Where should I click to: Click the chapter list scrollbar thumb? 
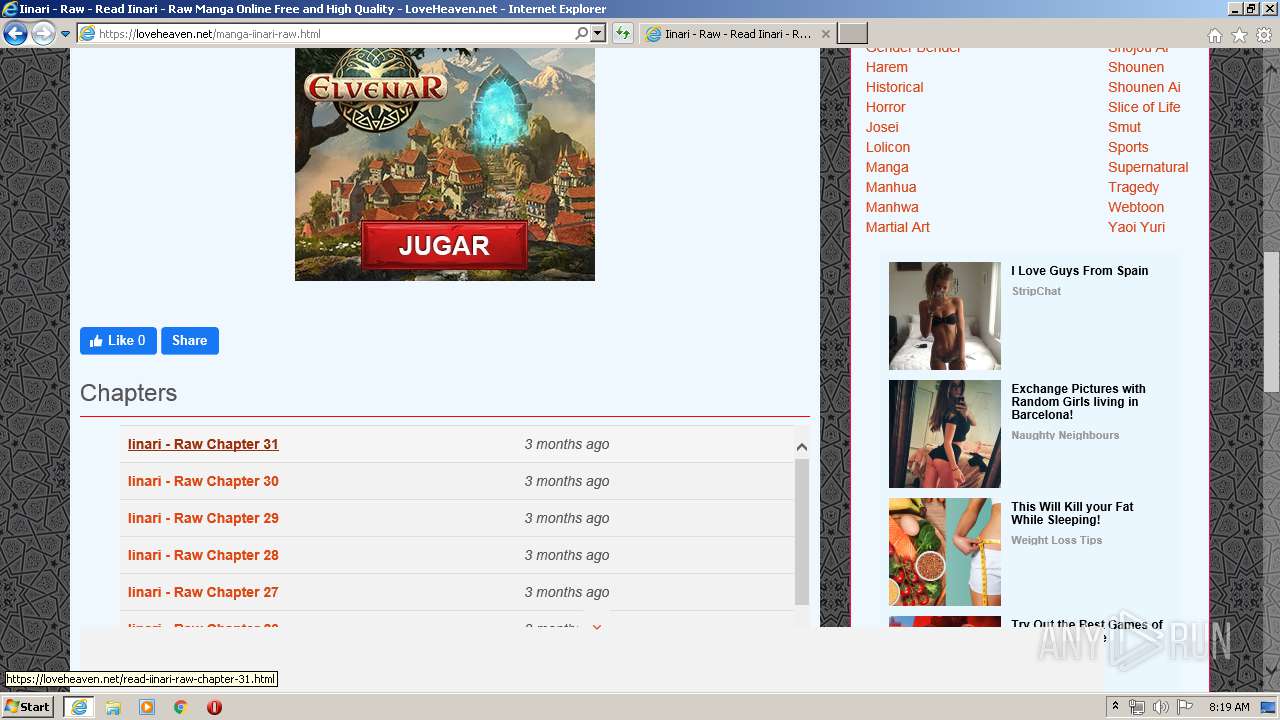tap(801, 531)
